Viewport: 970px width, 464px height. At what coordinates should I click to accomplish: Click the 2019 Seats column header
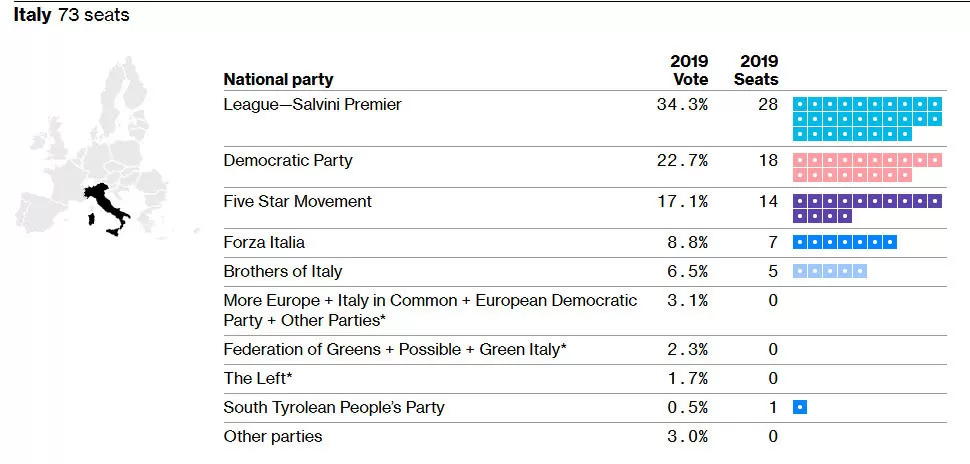click(759, 71)
